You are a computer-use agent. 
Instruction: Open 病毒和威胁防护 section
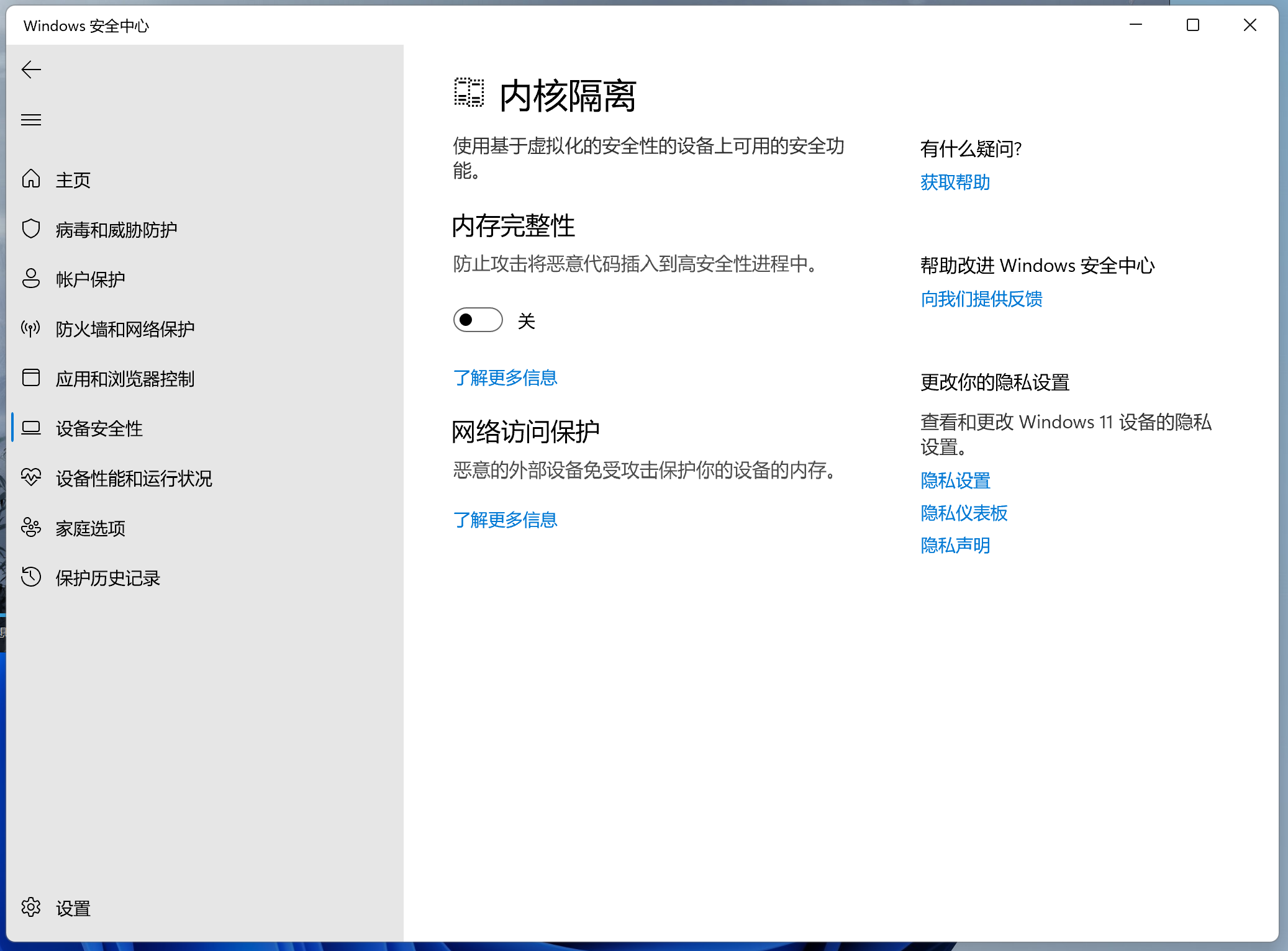tap(205, 229)
